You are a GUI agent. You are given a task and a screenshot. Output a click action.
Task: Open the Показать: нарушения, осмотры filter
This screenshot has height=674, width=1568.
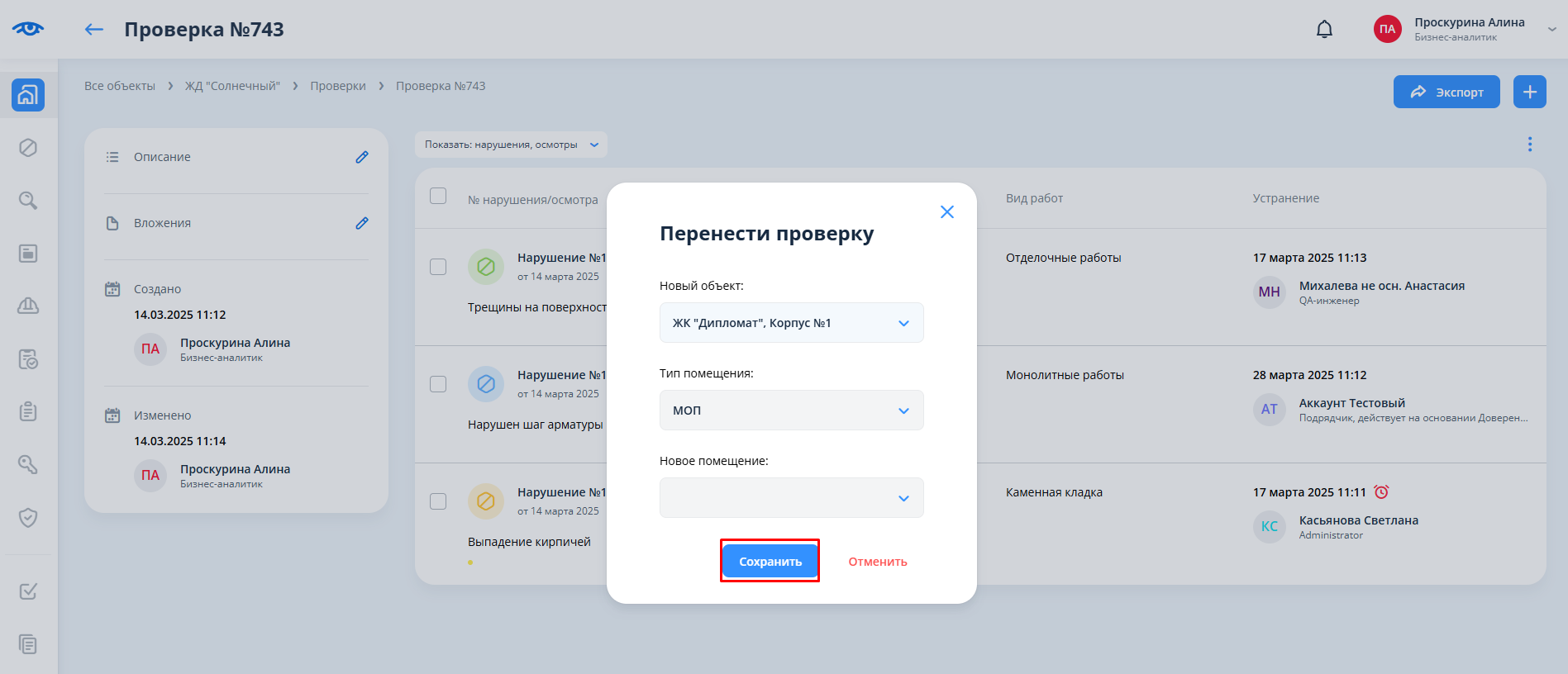[x=511, y=145]
